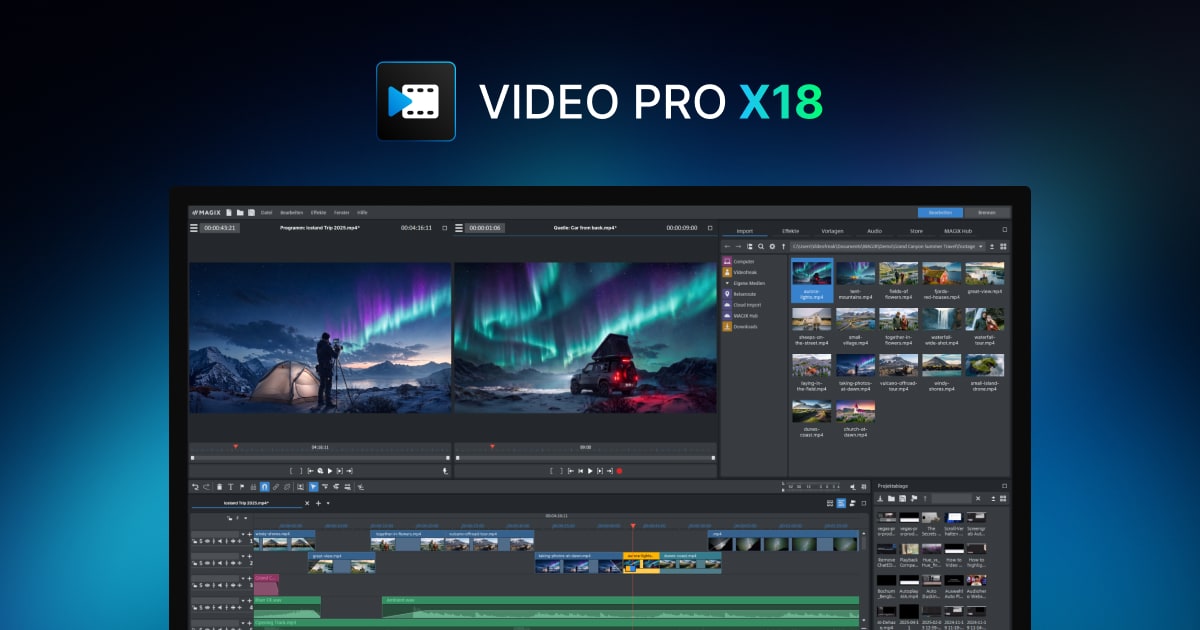Click the program monitor range slider bar
1200x630 pixels.
[x=320, y=458]
